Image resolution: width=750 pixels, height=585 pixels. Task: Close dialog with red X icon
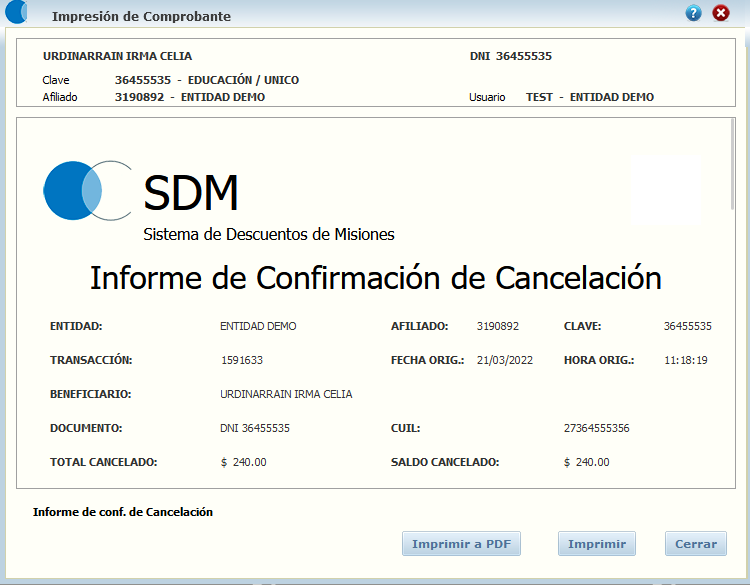[x=720, y=13]
